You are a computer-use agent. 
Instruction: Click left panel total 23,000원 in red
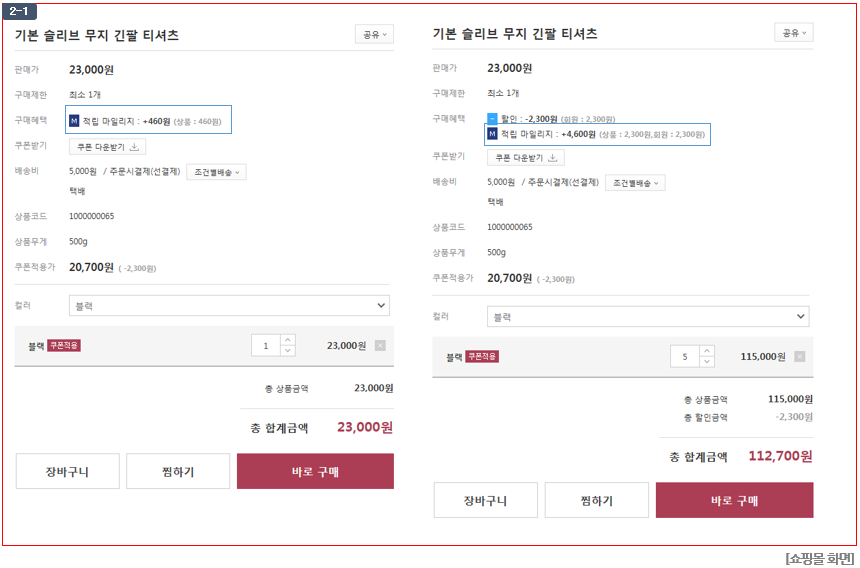[x=365, y=427]
